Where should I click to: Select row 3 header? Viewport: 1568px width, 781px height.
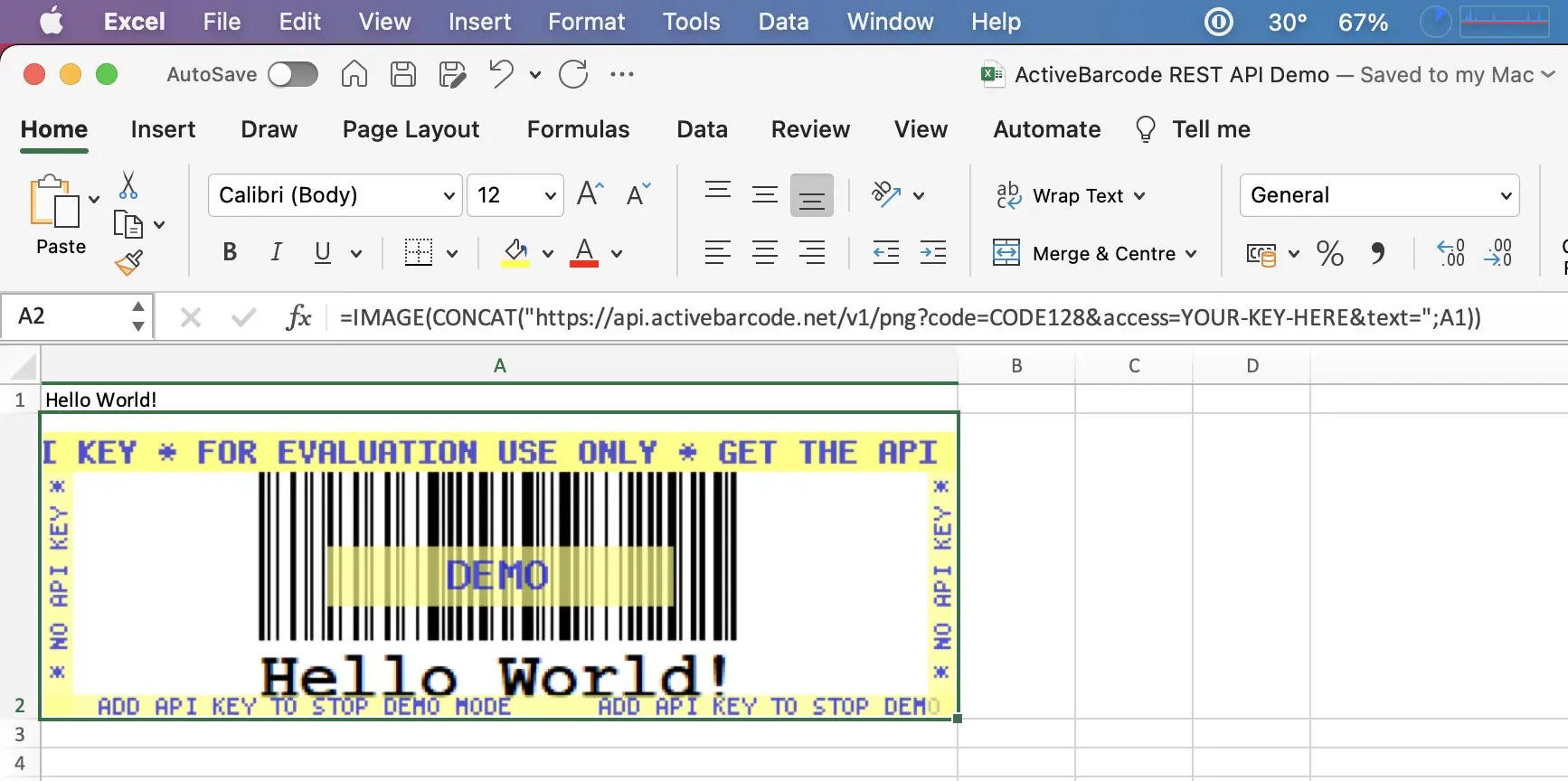click(20, 733)
